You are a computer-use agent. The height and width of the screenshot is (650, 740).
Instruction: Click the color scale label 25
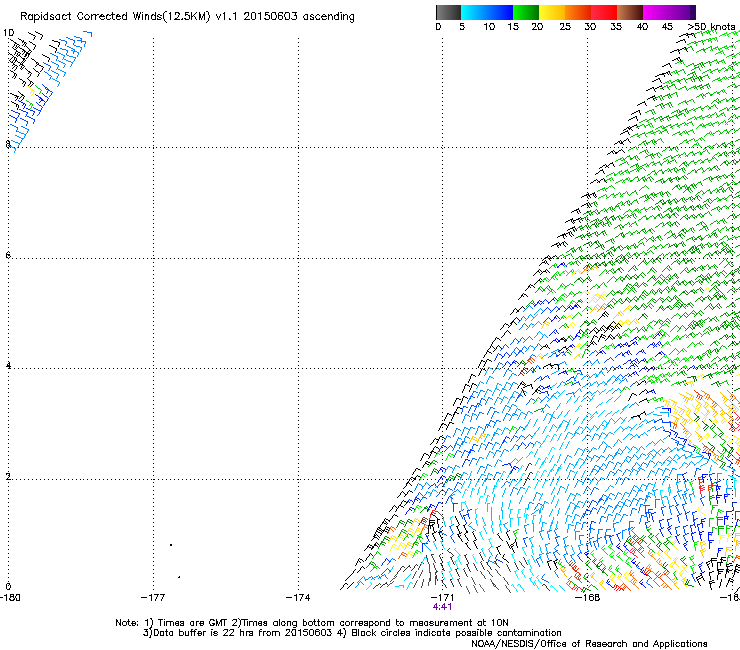(x=565, y=27)
